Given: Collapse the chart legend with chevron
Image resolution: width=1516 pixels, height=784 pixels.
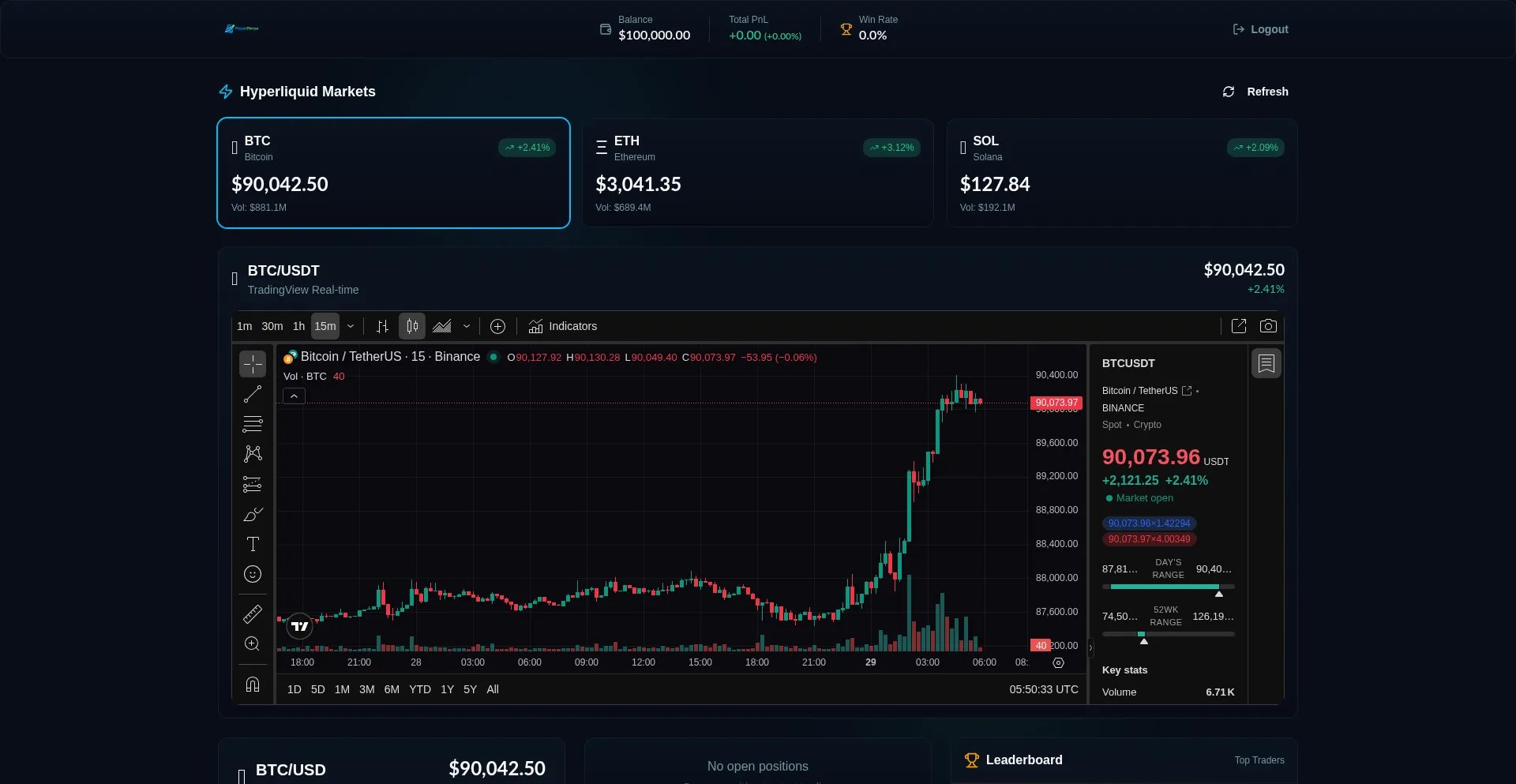Looking at the screenshot, I should (294, 396).
